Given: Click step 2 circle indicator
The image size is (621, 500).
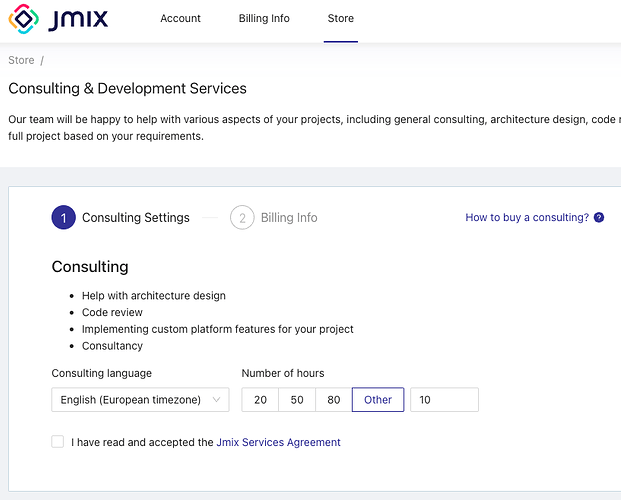Looking at the screenshot, I should pos(242,217).
